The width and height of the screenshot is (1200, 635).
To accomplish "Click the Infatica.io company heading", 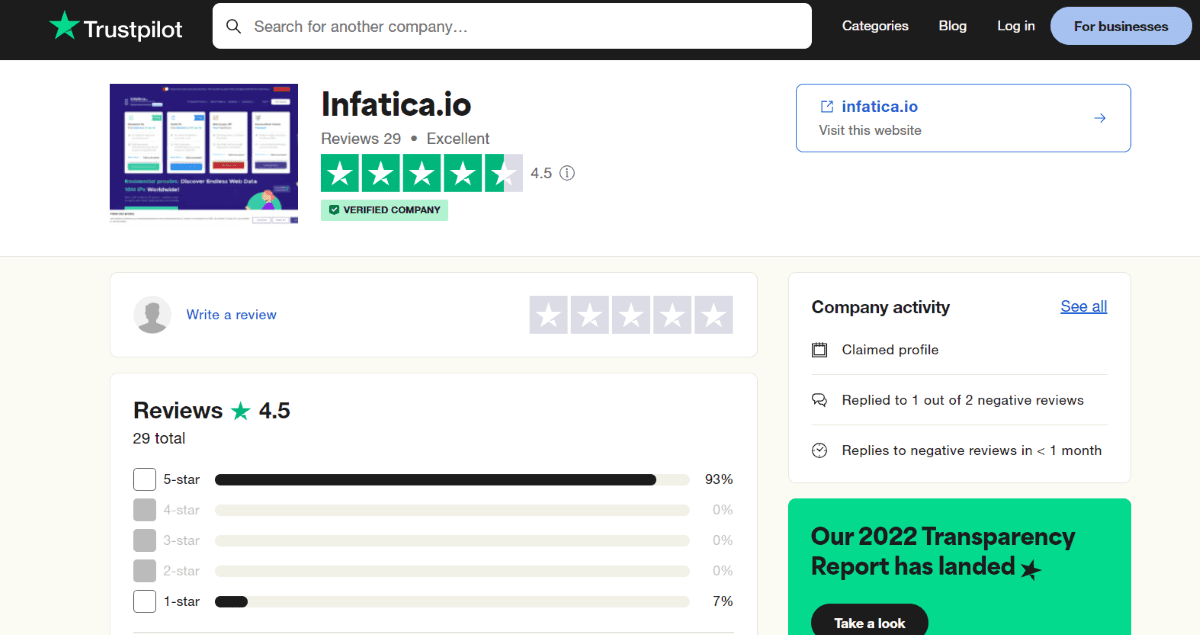I will coord(396,104).
